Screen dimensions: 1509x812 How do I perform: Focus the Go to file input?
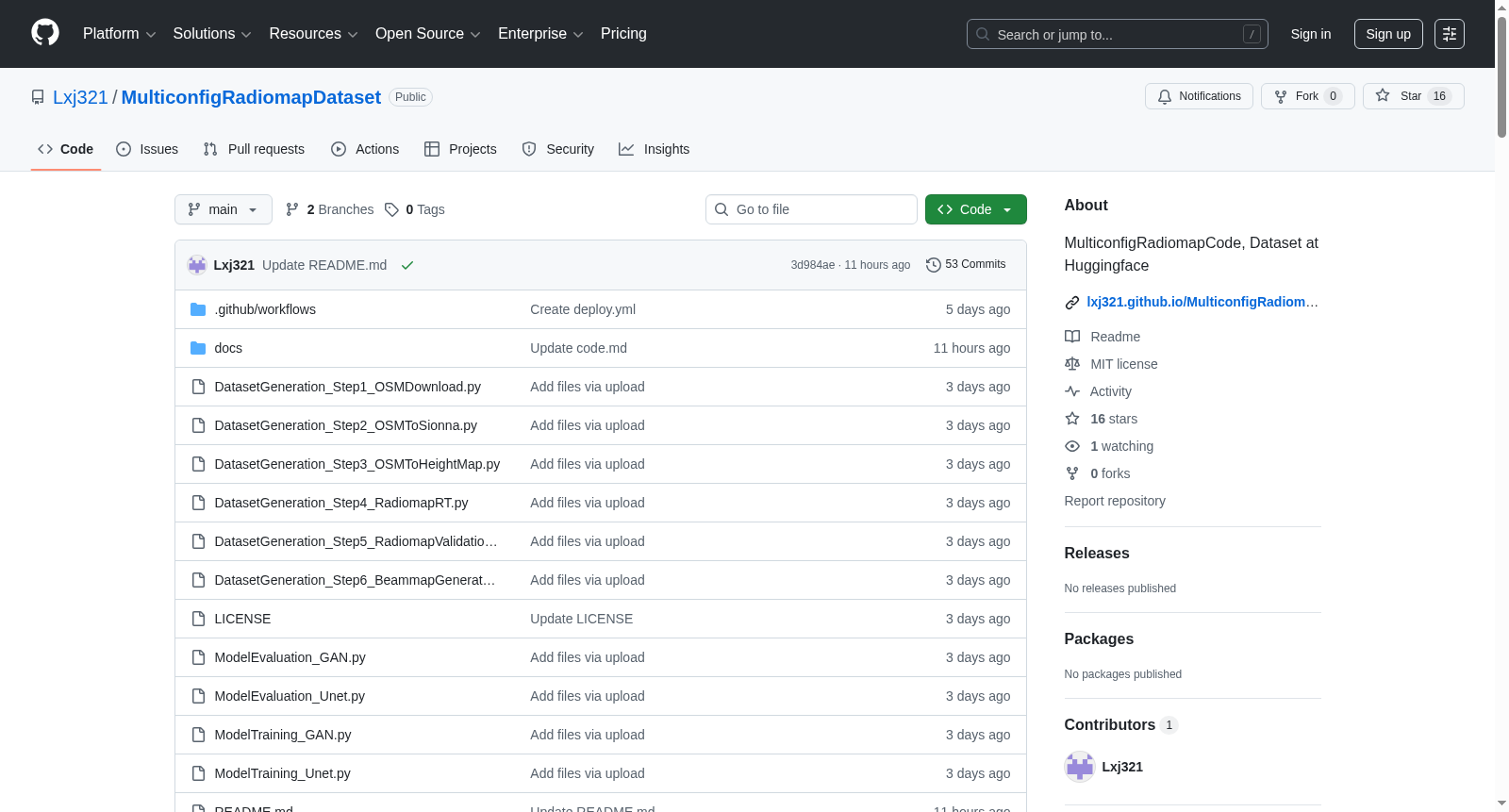point(811,209)
